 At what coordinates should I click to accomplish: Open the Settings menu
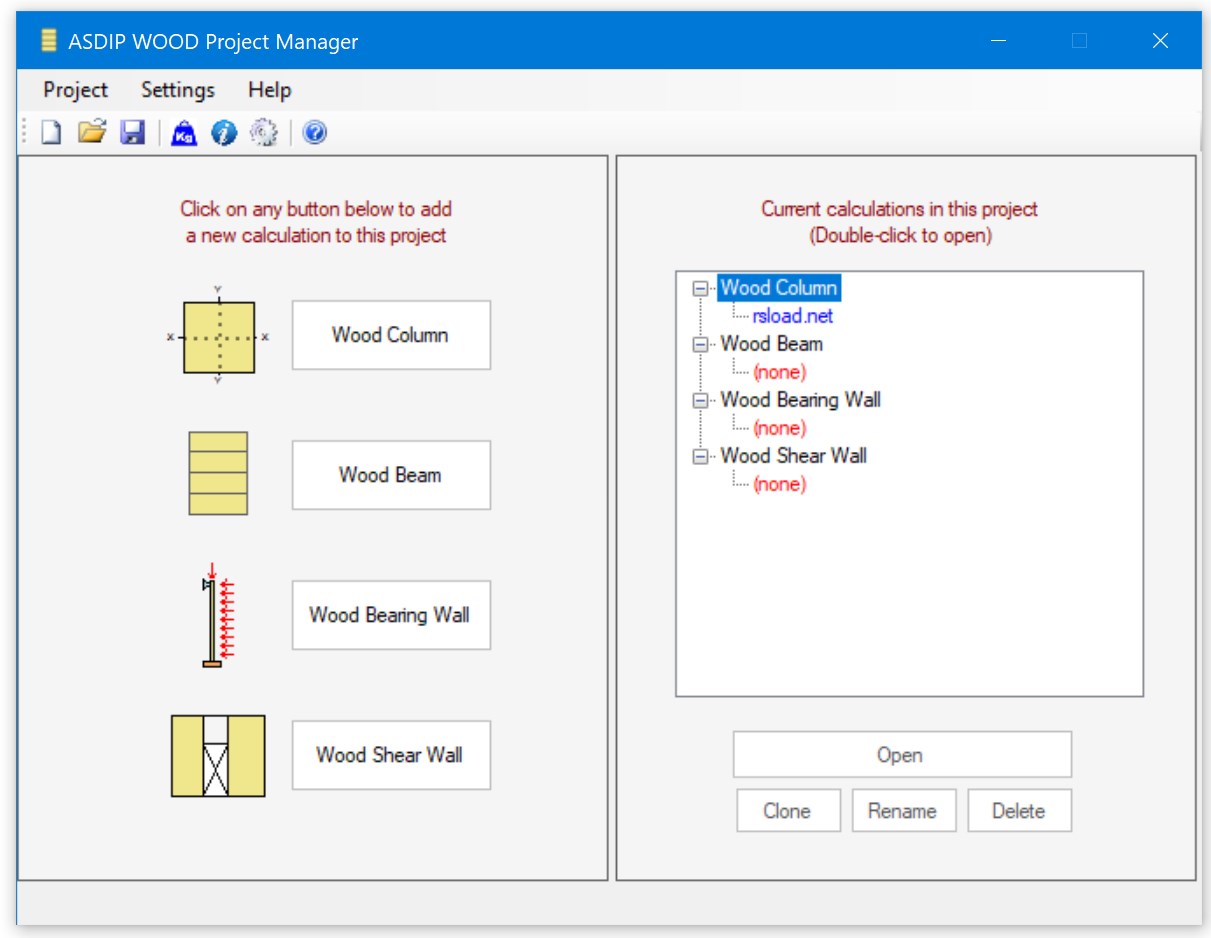tap(178, 90)
